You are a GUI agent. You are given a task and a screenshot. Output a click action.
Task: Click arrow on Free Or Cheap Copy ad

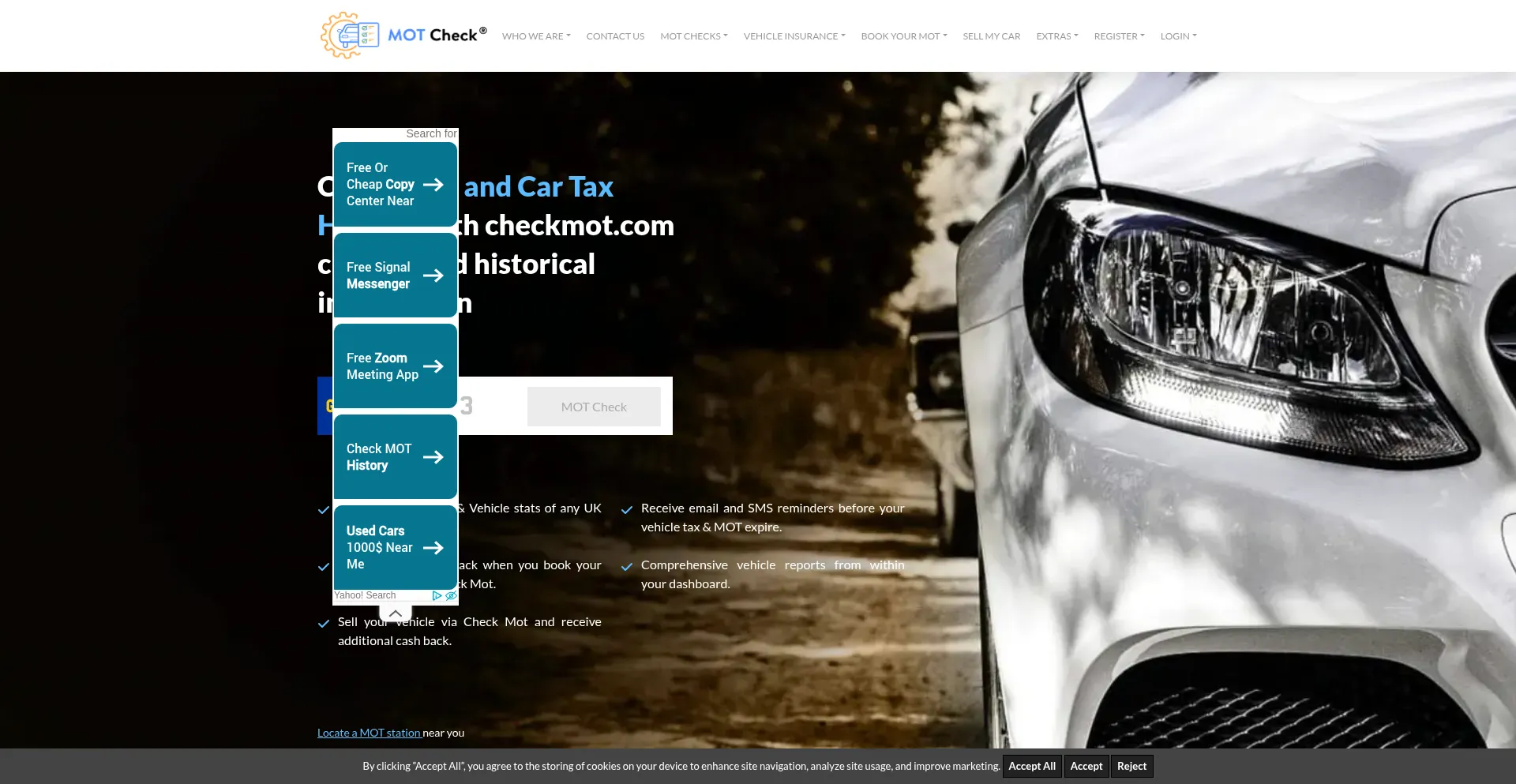(x=433, y=185)
